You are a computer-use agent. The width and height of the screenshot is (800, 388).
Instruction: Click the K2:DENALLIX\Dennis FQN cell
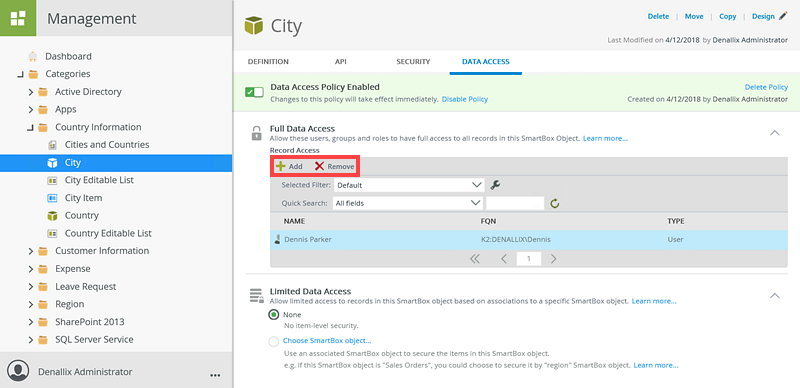pyautogui.click(x=516, y=239)
